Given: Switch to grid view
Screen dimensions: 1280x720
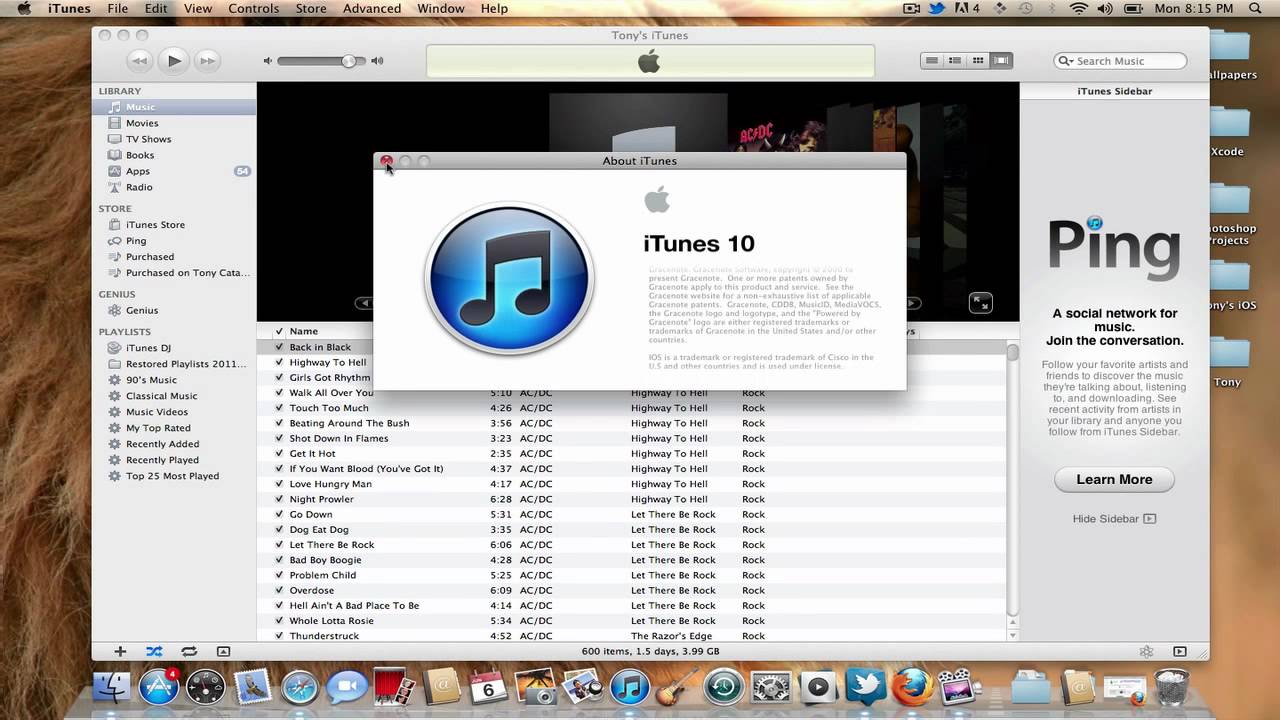Looking at the screenshot, I should [978, 61].
